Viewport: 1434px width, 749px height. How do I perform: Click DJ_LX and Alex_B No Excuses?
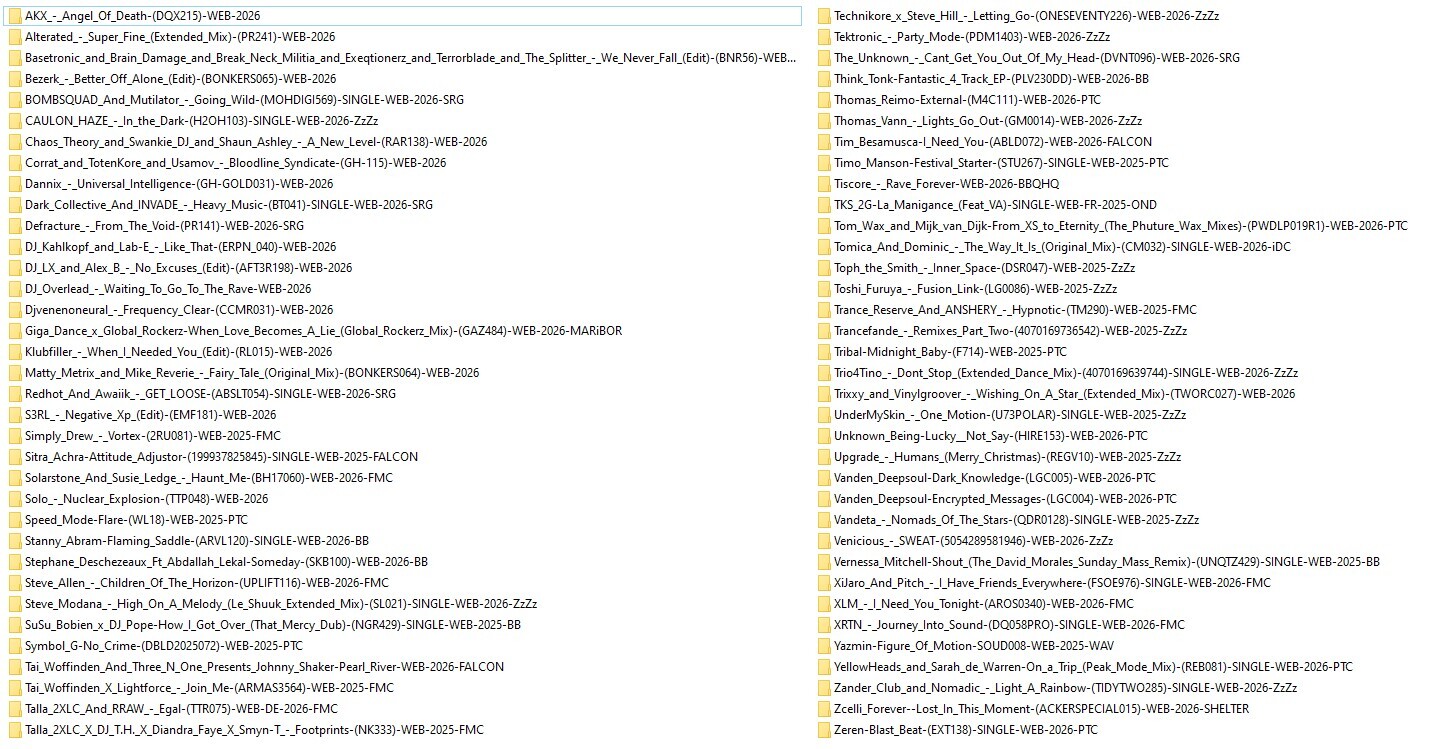tap(189, 268)
